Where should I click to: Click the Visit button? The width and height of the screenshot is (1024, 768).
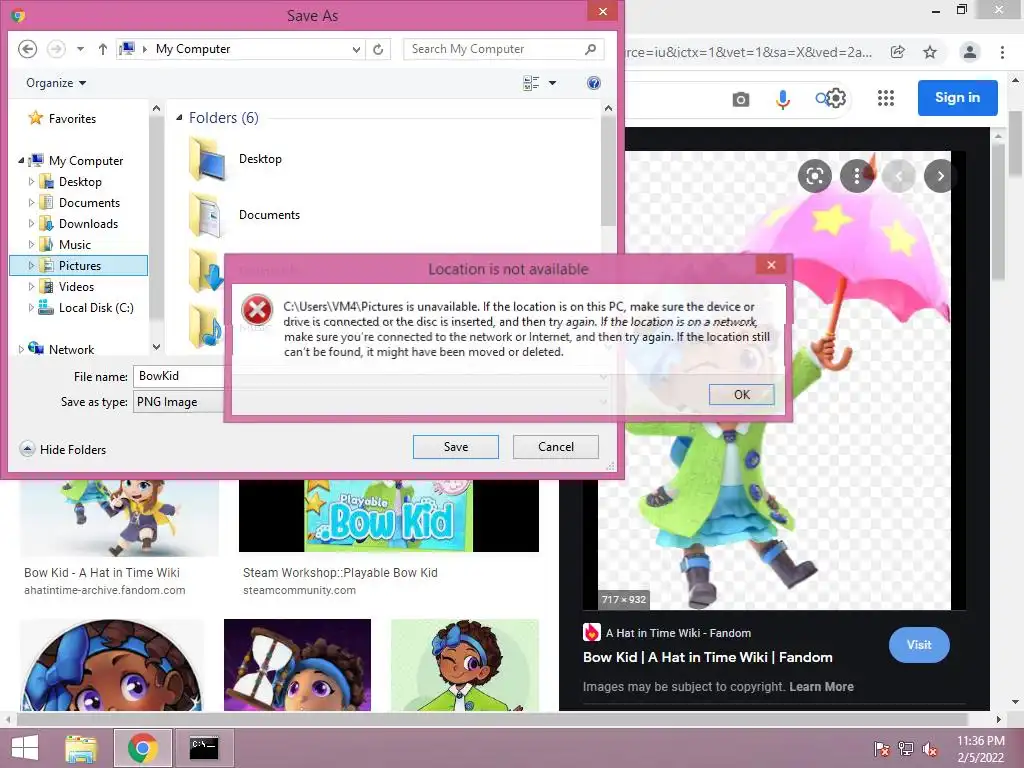click(x=919, y=645)
